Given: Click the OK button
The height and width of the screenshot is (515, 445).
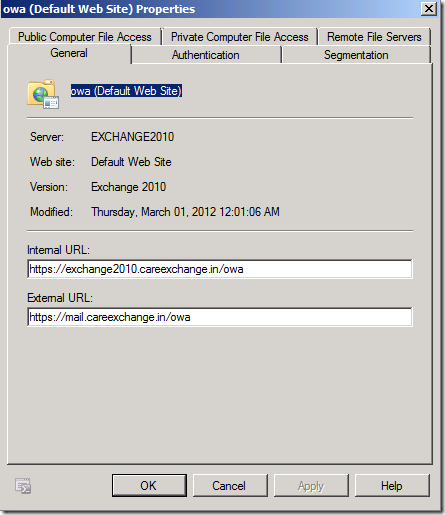Looking at the screenshot, I should [149, 485].
